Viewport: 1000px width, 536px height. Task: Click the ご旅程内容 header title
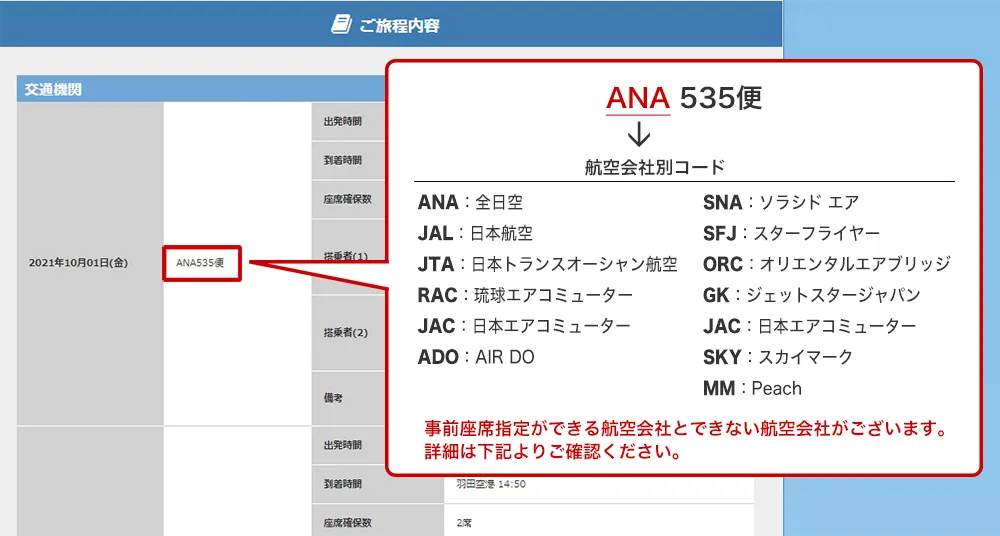point(400,26)
